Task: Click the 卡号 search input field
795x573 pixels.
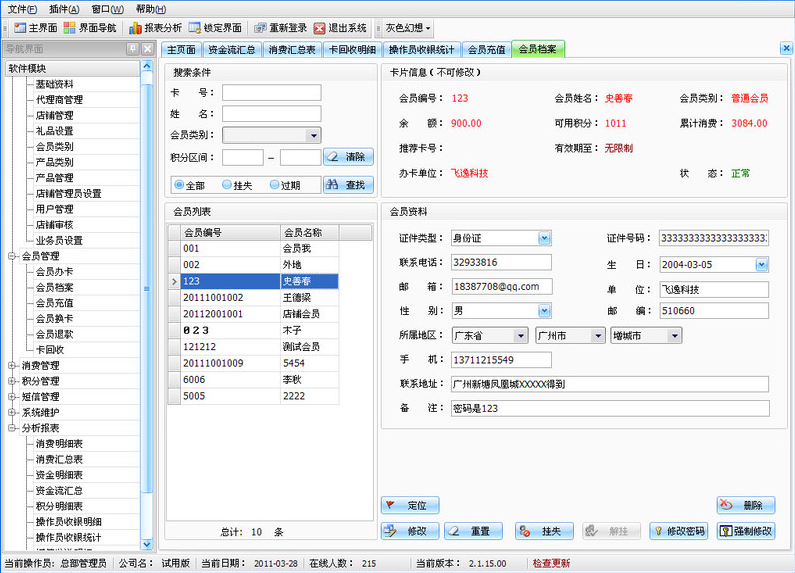Action: click(x=271, y=93)
